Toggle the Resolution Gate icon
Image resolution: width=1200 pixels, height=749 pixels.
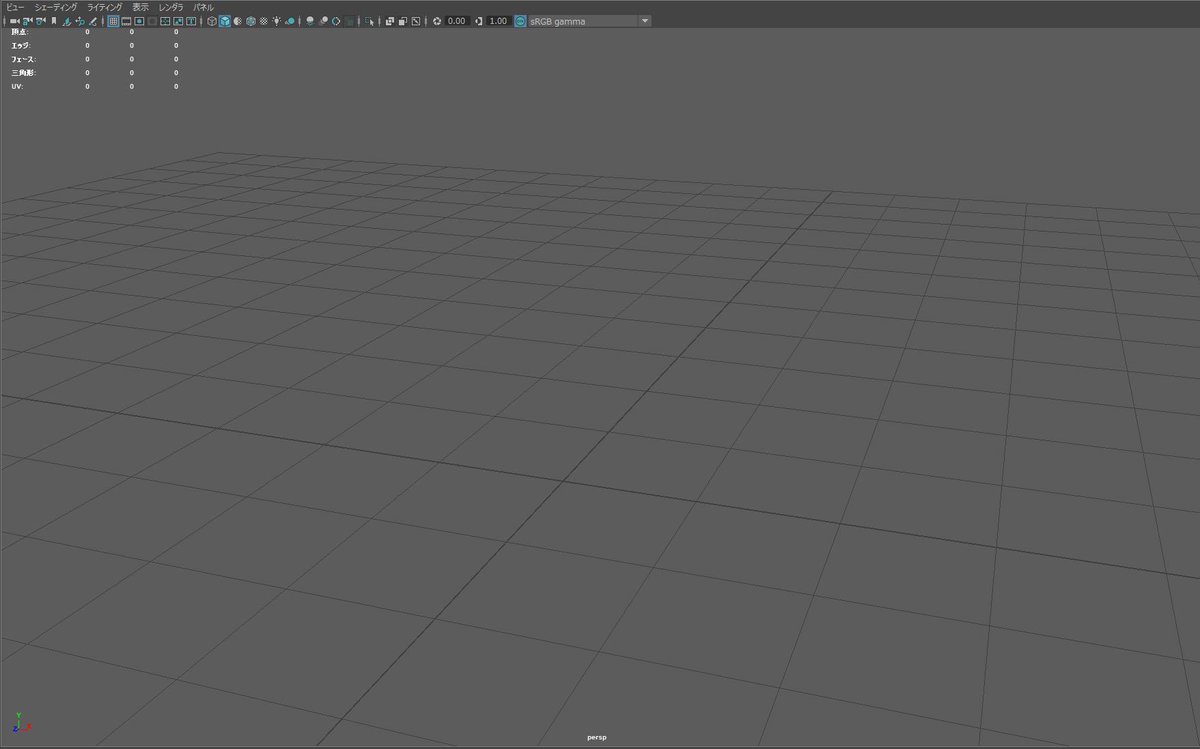tap(139, 21)
